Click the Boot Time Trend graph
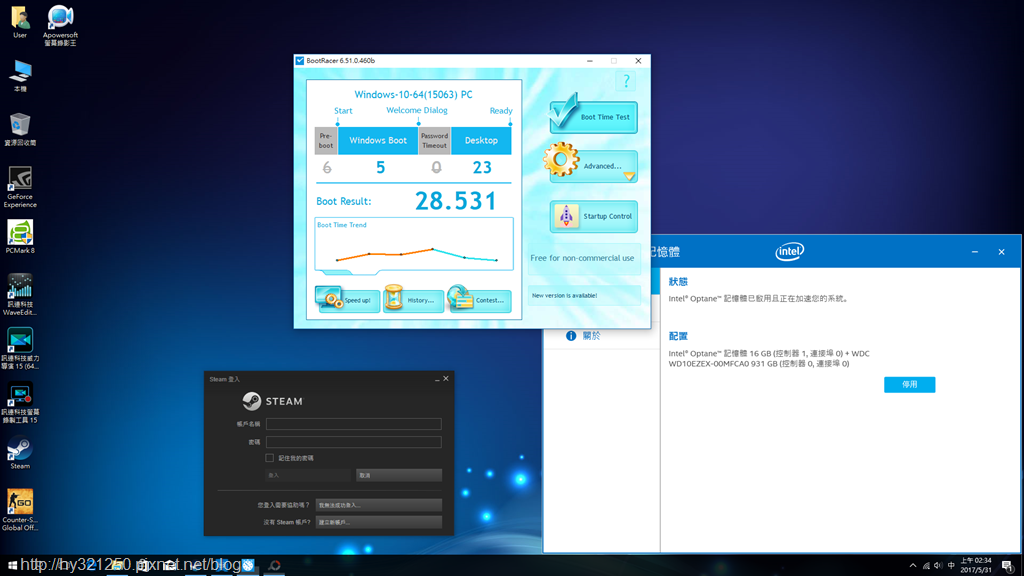This screenshot has height=576, width=1024. pyautogui.click(x=413, y=244)
